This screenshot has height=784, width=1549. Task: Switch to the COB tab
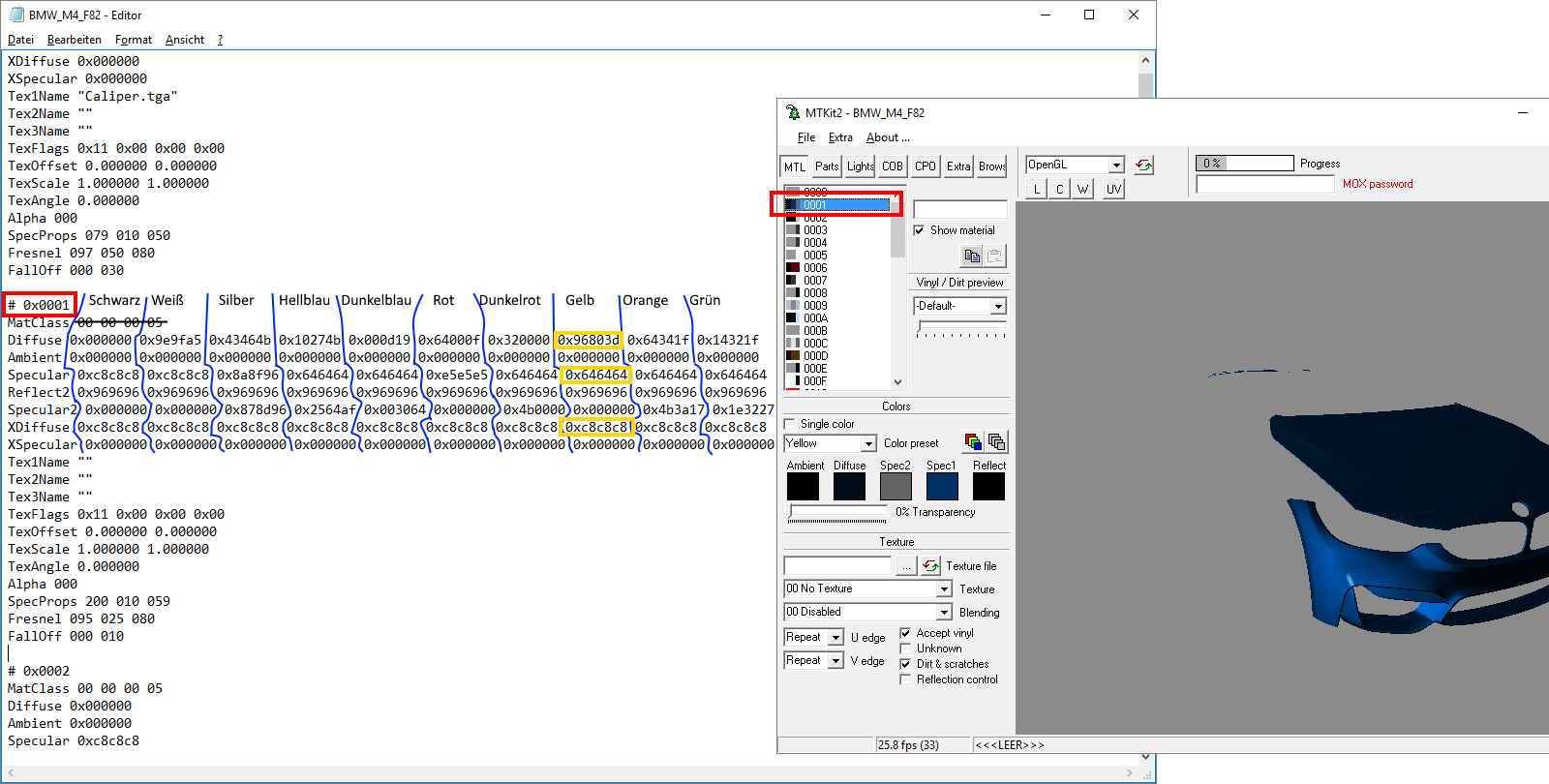pyautogui.click(x=893, y=166)
